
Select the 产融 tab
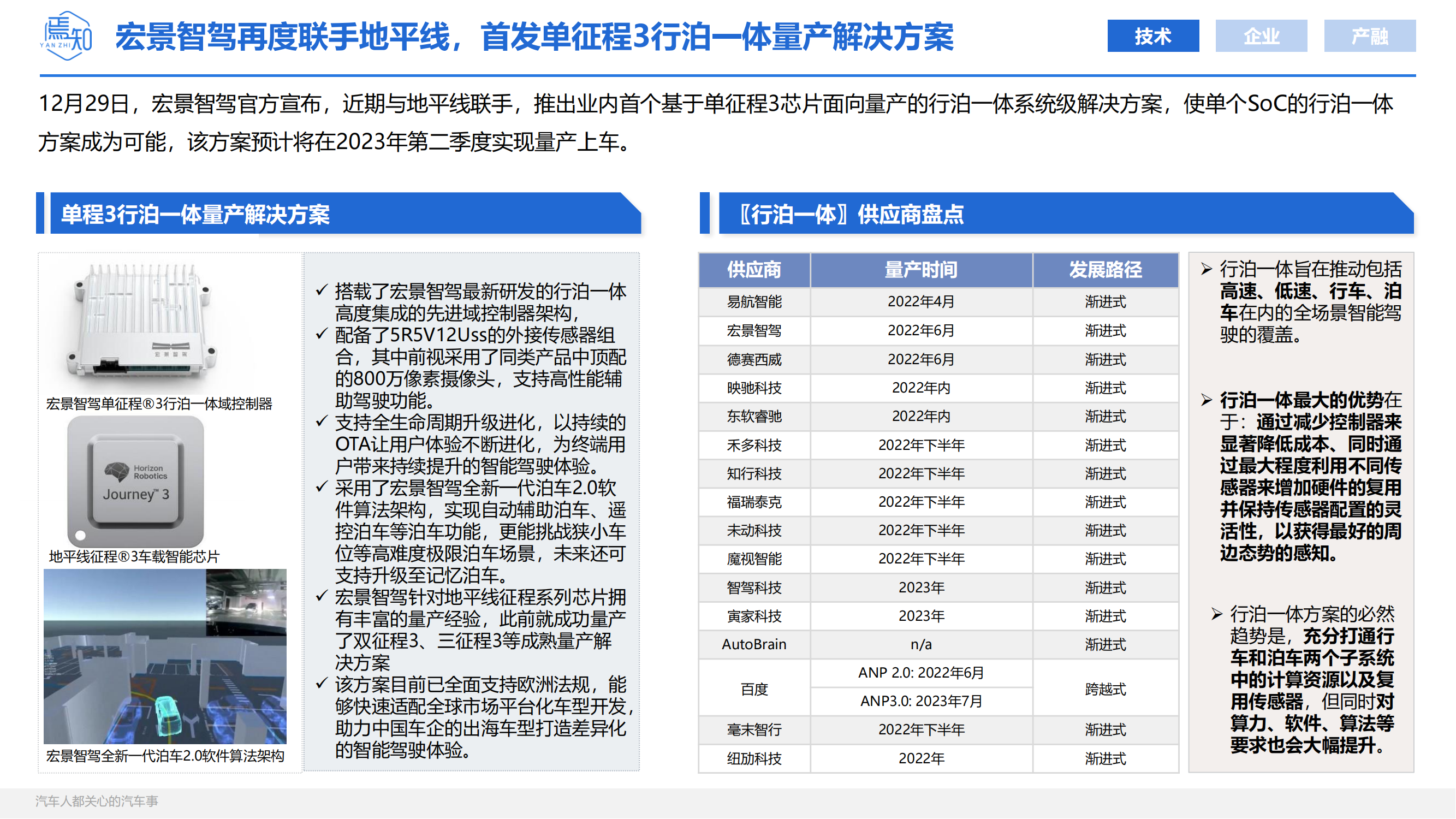click(1370, 36)
